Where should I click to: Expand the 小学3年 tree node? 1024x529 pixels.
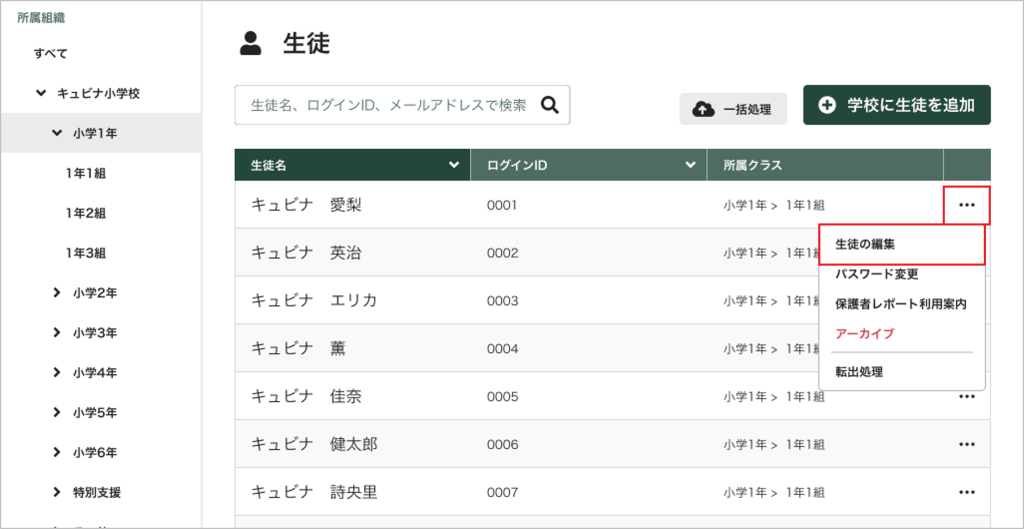[56, 333]
